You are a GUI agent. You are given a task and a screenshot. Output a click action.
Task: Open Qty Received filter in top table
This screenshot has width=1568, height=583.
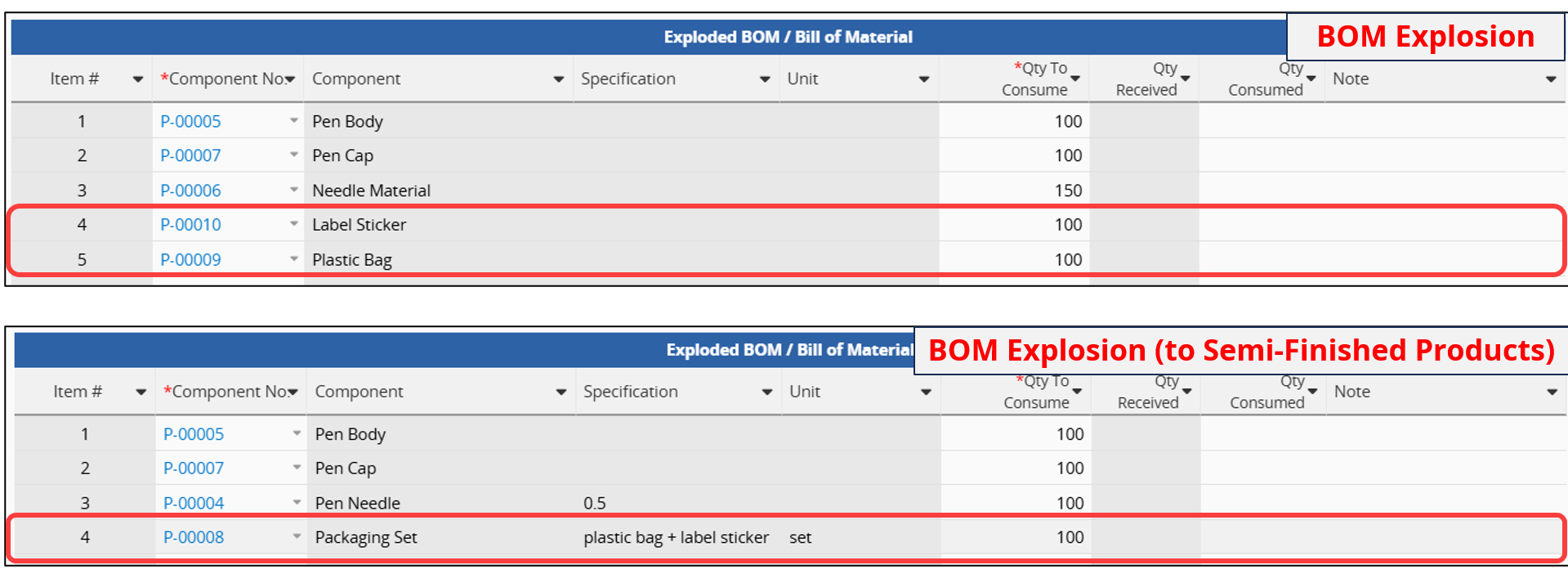point(1186,78)
